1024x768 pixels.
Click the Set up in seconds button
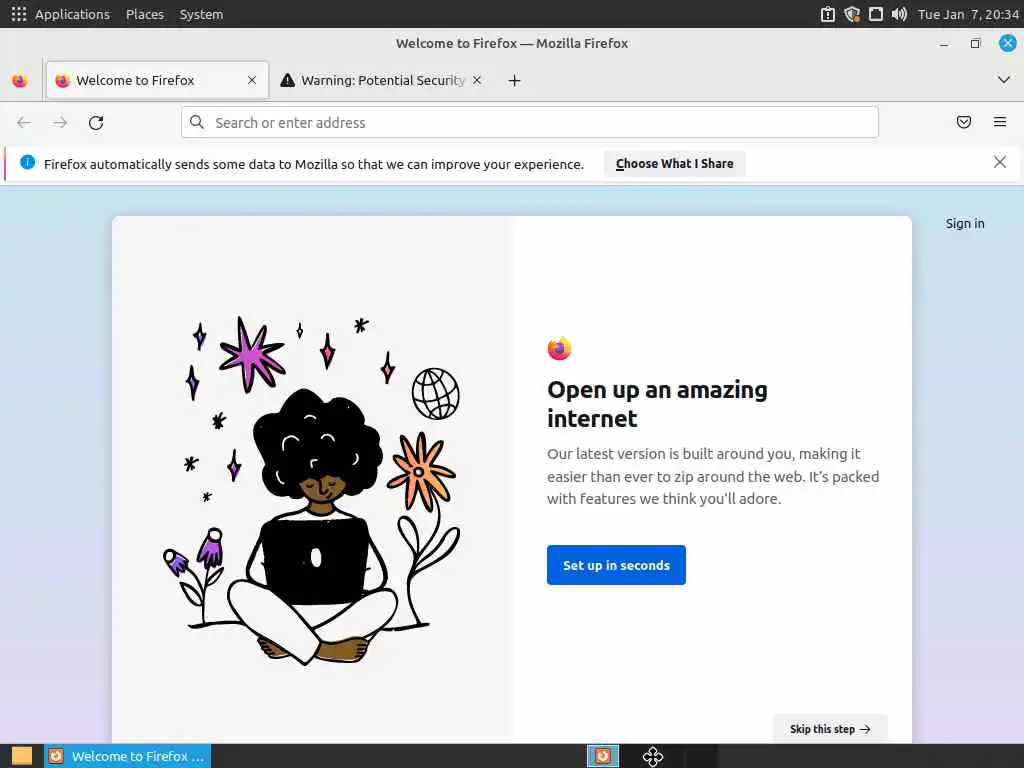[x=616, y=565]
